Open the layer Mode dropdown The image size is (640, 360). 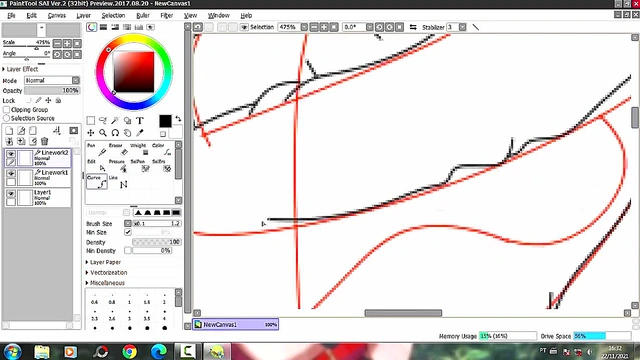click(76, 80)
